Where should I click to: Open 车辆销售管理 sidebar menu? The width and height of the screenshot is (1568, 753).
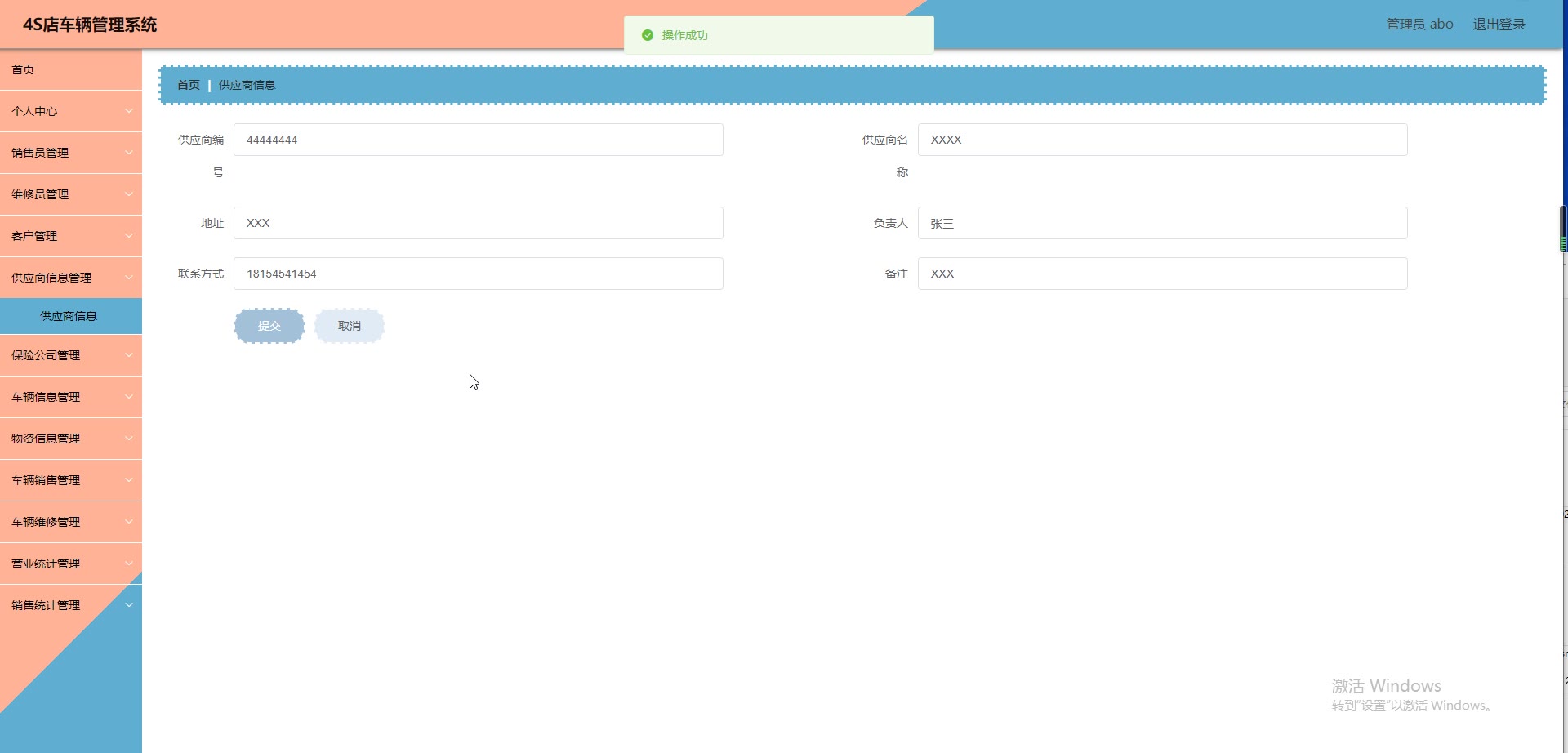click(71, 480)
